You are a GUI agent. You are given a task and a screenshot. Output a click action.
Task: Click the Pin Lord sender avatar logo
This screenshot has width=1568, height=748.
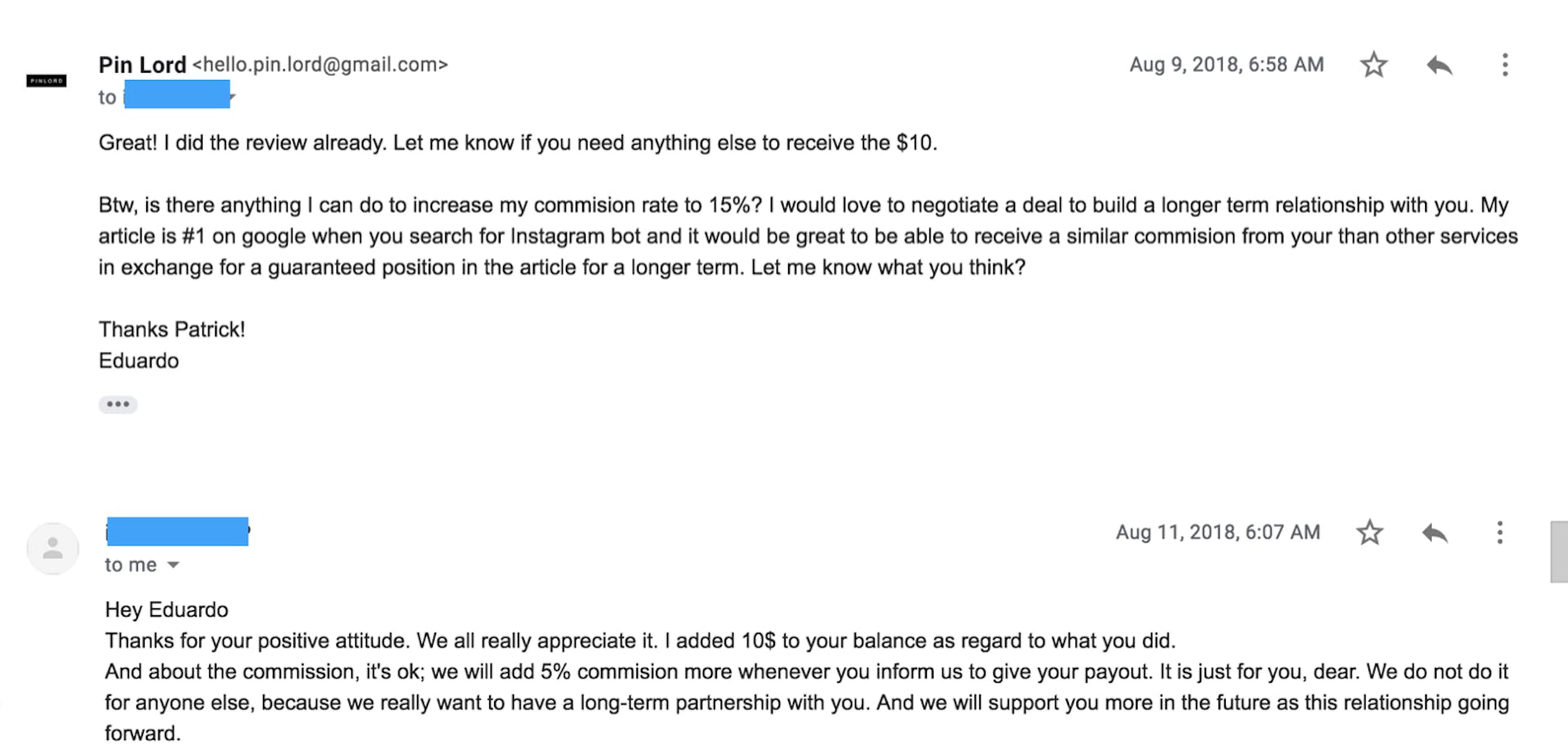(x=47, y=81)
